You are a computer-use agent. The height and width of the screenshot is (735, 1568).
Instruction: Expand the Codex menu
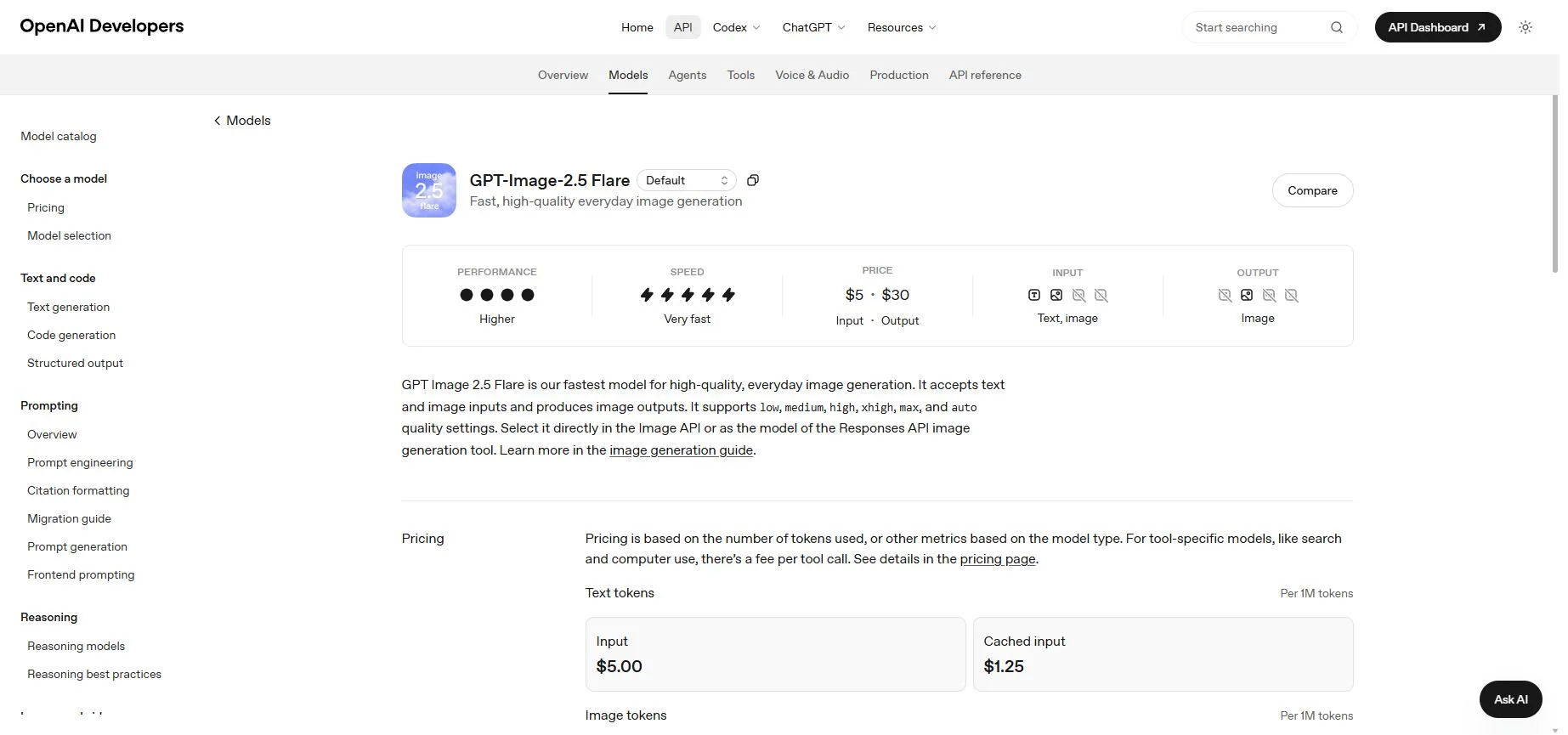(736, 27)
